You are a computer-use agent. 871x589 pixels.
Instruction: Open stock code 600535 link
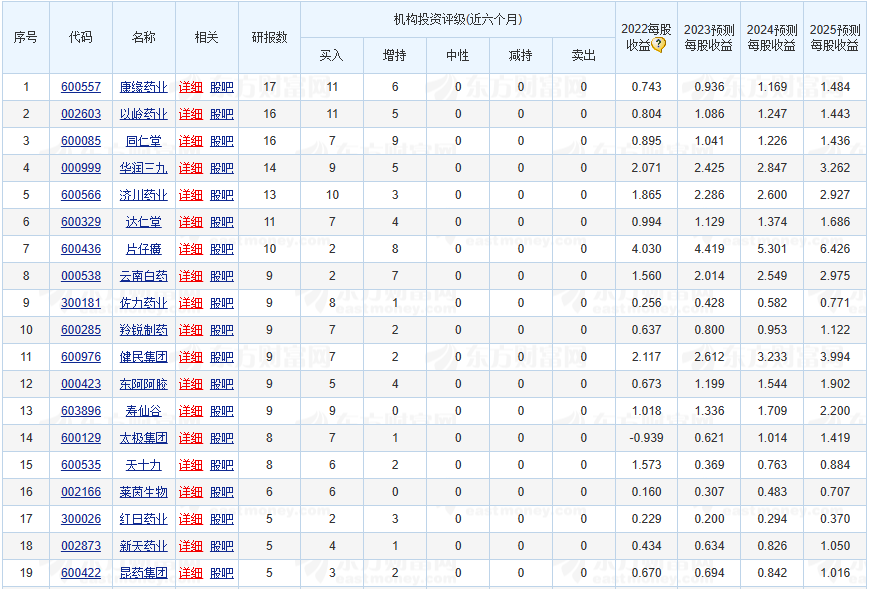[x=81, y=465]
